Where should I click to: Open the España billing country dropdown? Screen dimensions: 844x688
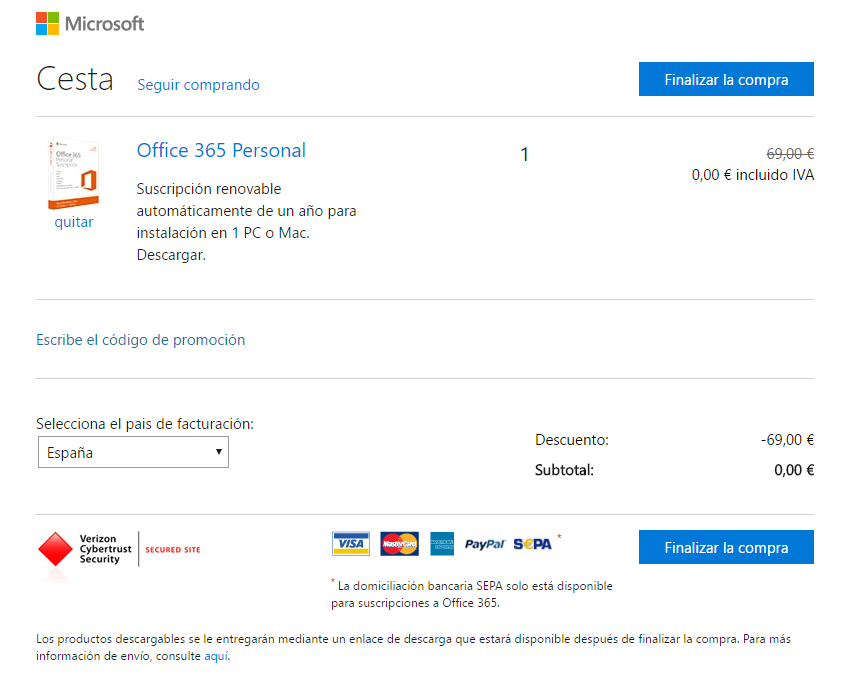(x=133, y=452)
